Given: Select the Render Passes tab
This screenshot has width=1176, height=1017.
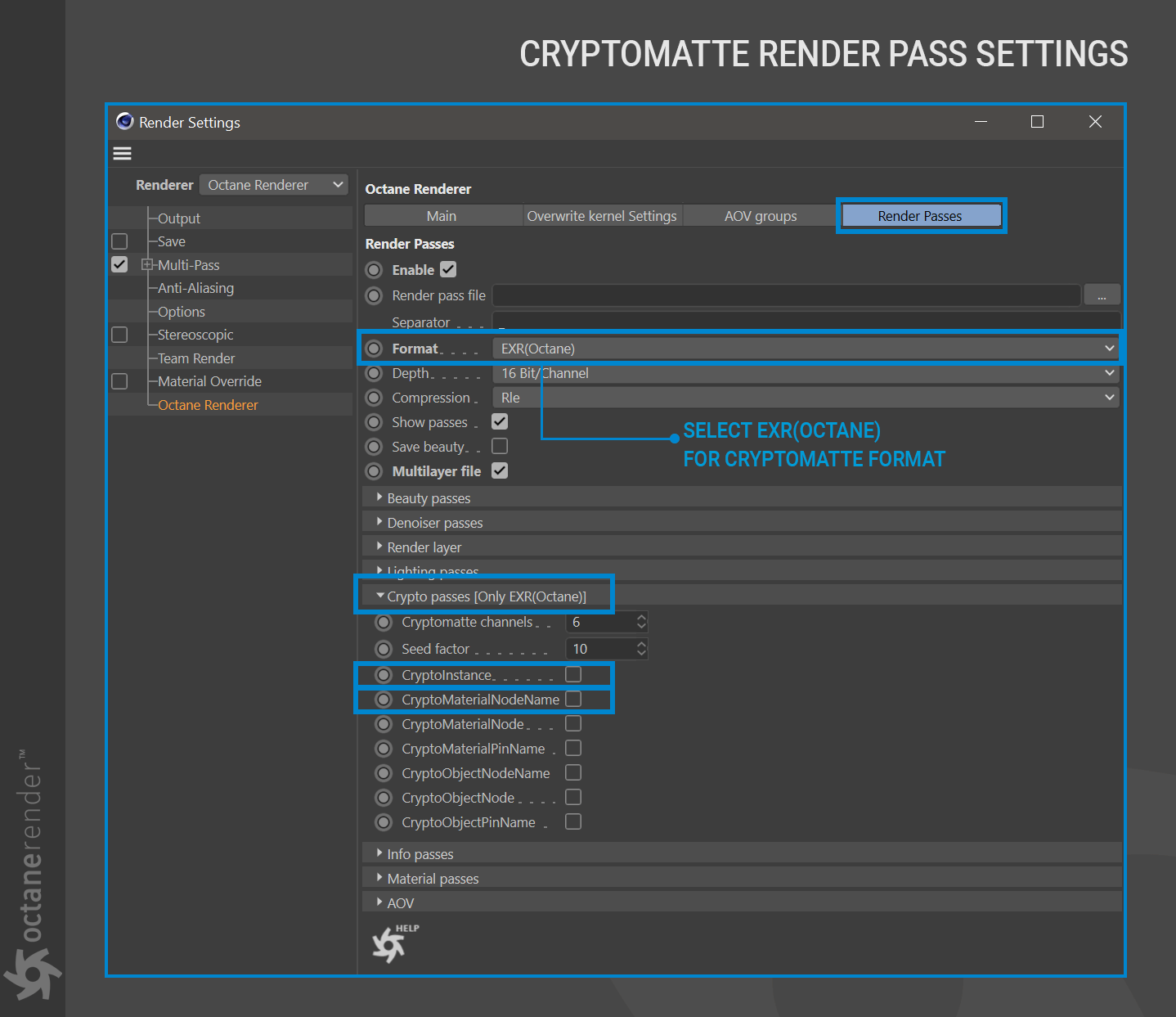Looking at the screenshot, I should pyautogui.click(x=921, y=216).
